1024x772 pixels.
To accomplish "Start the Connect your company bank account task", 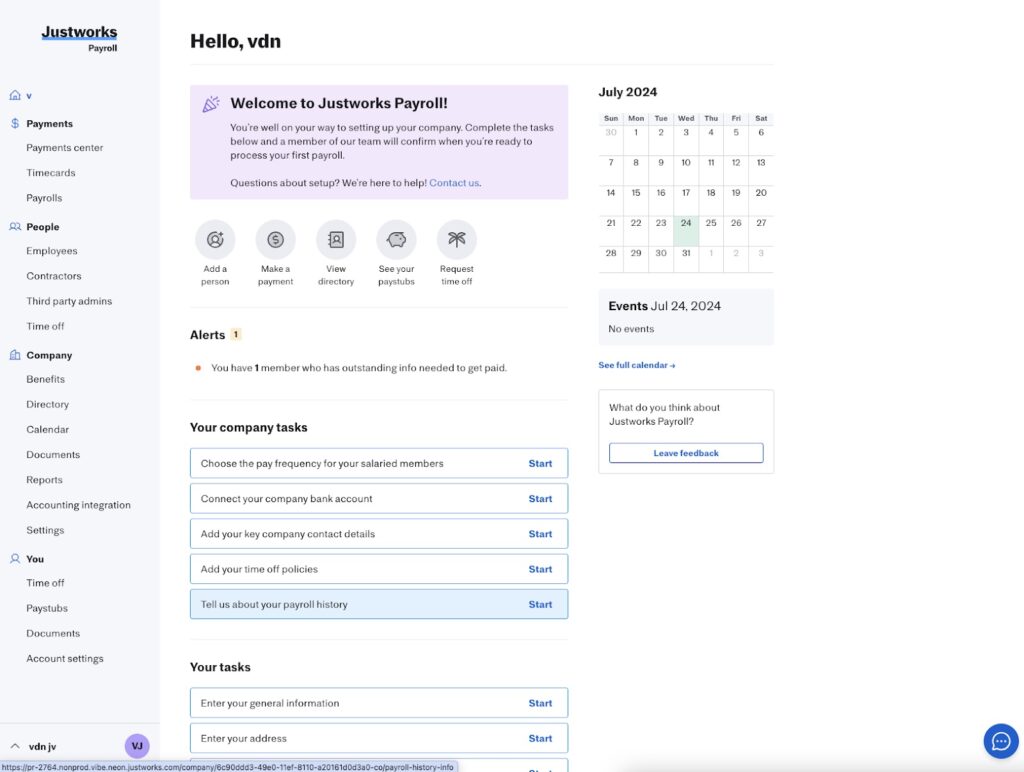I will click(x=540, y=498).
